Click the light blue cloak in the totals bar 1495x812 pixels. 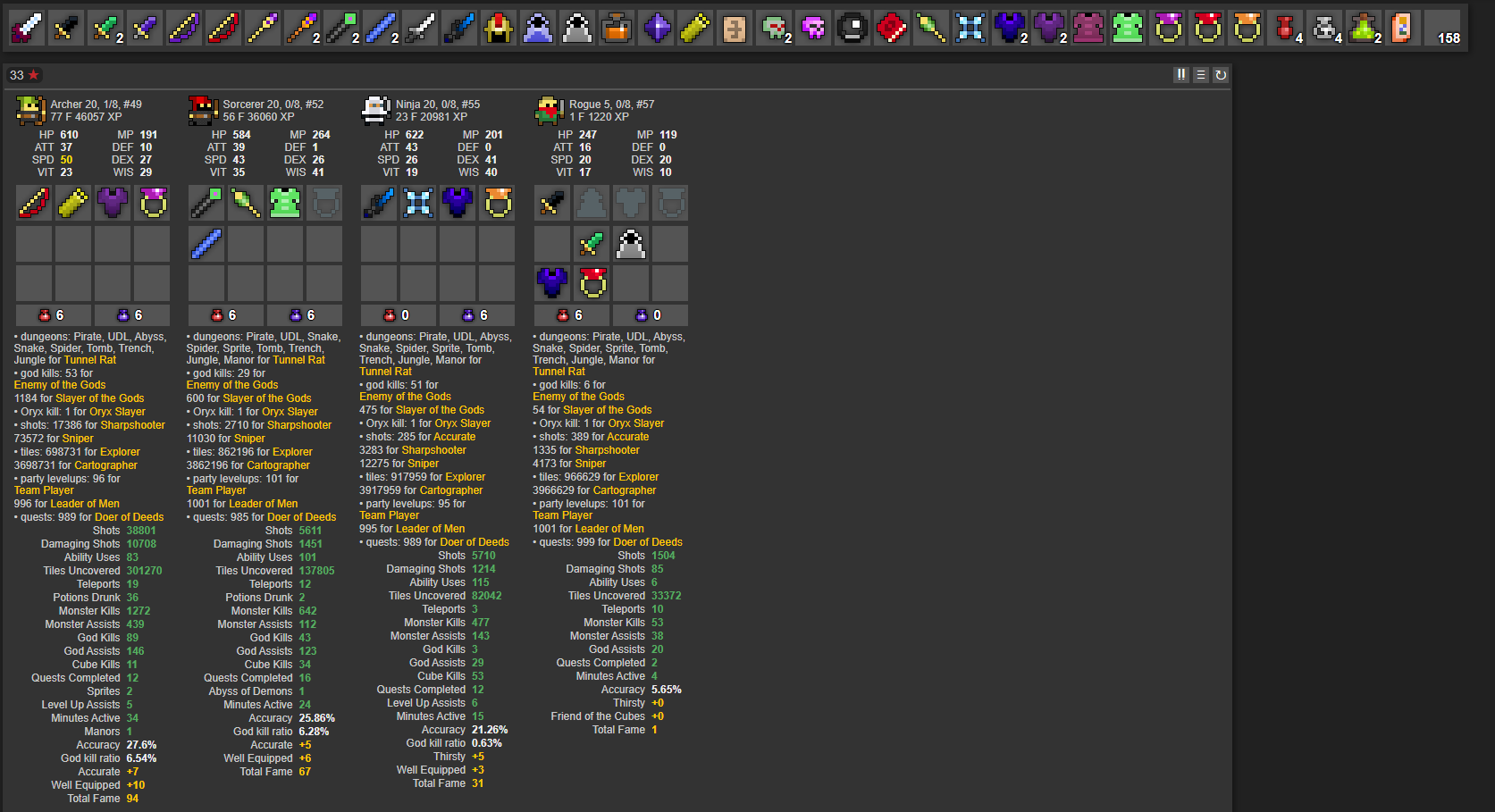coord(538,29)
